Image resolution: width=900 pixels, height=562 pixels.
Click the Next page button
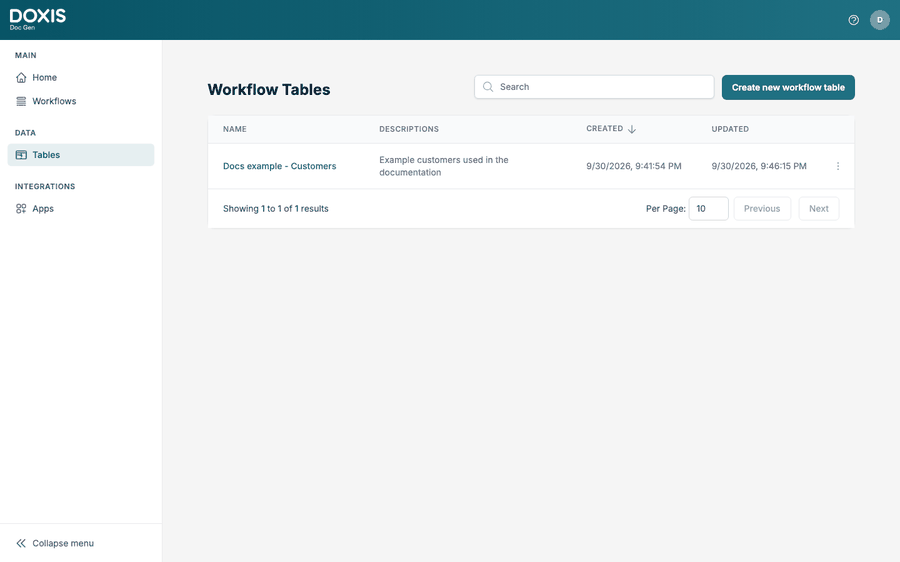[x=818, y=208]
